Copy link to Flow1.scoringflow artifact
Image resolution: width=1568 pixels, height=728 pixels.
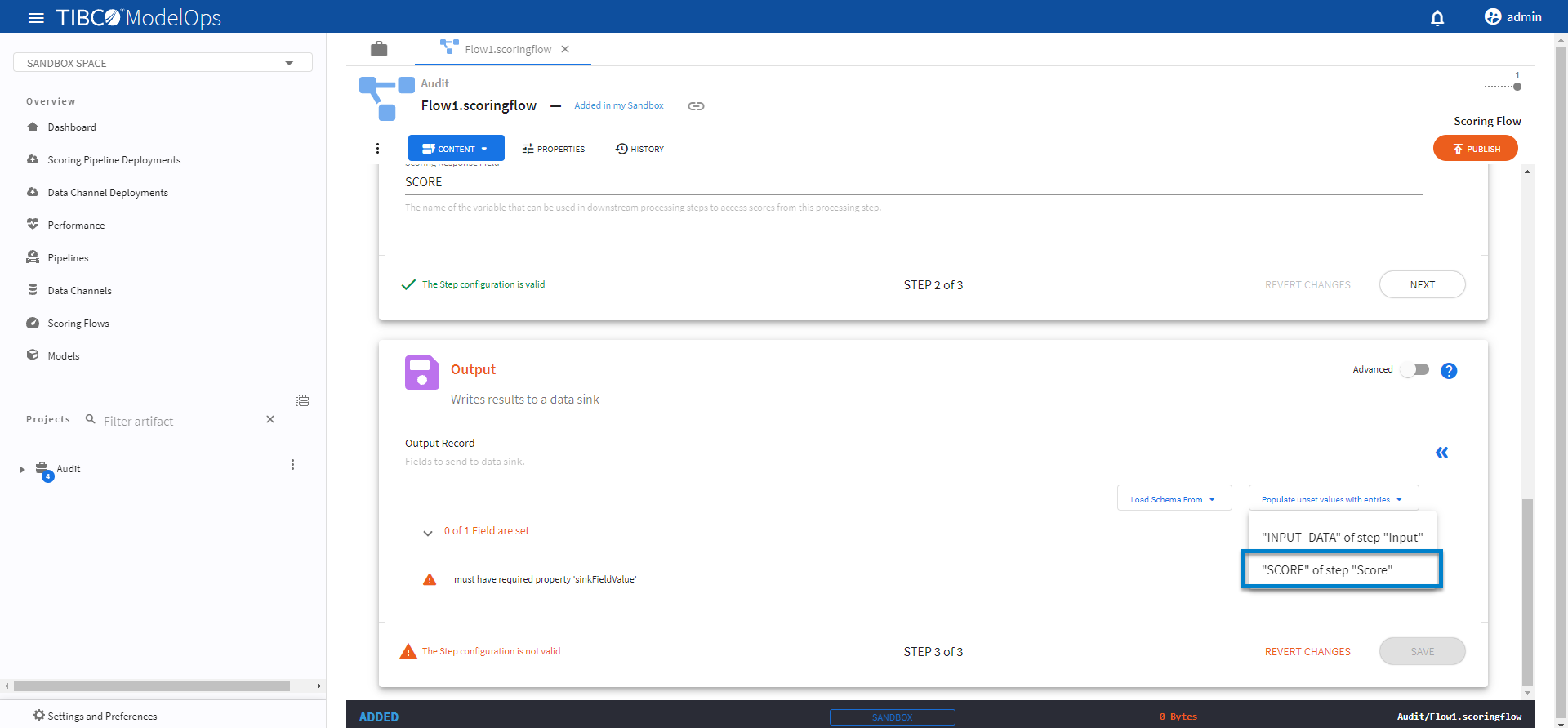[x=696, y=106]
